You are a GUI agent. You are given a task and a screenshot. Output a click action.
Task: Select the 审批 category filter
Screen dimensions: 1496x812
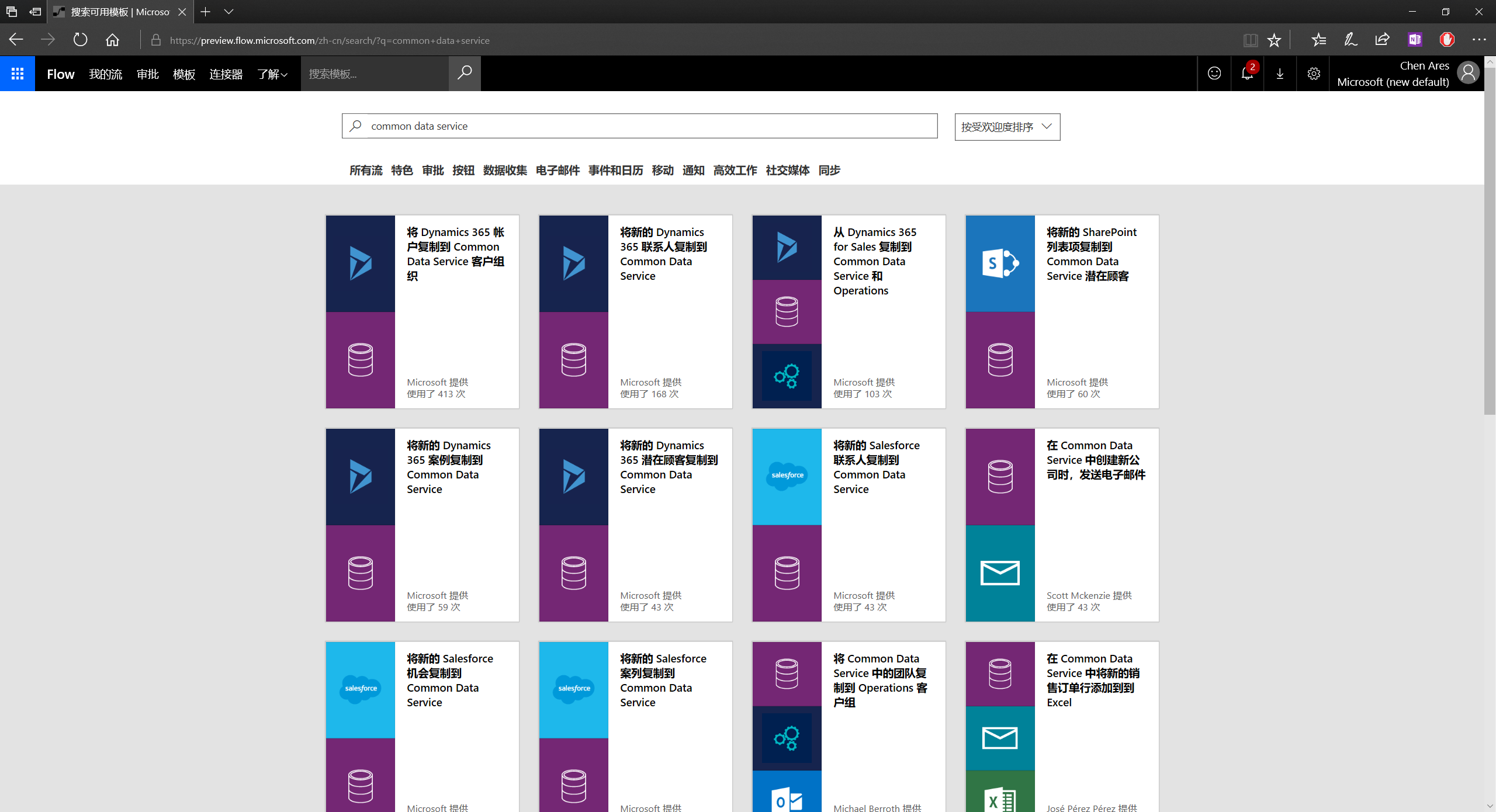tap(433, 171)
